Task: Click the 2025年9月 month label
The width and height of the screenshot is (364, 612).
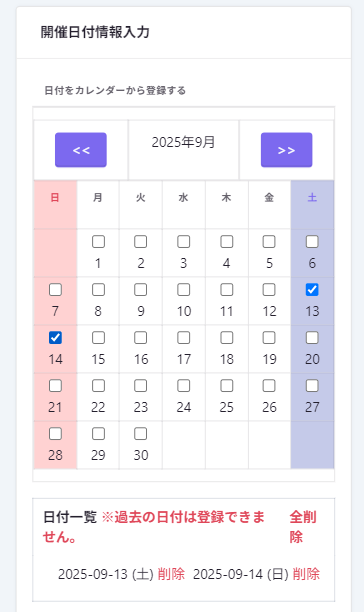Action: (x=183, y=142)
